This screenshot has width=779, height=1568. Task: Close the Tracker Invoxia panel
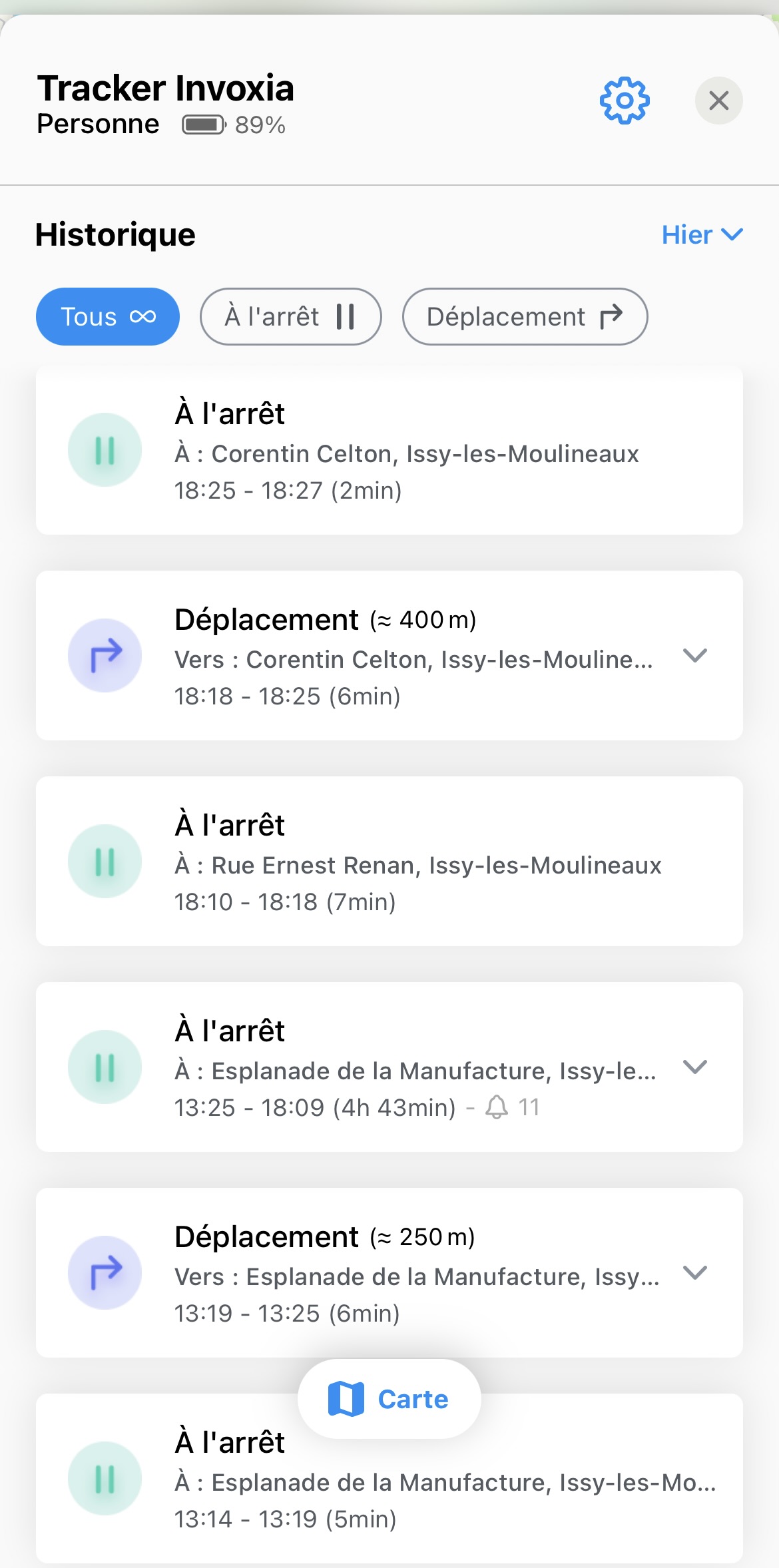[719, 101]
